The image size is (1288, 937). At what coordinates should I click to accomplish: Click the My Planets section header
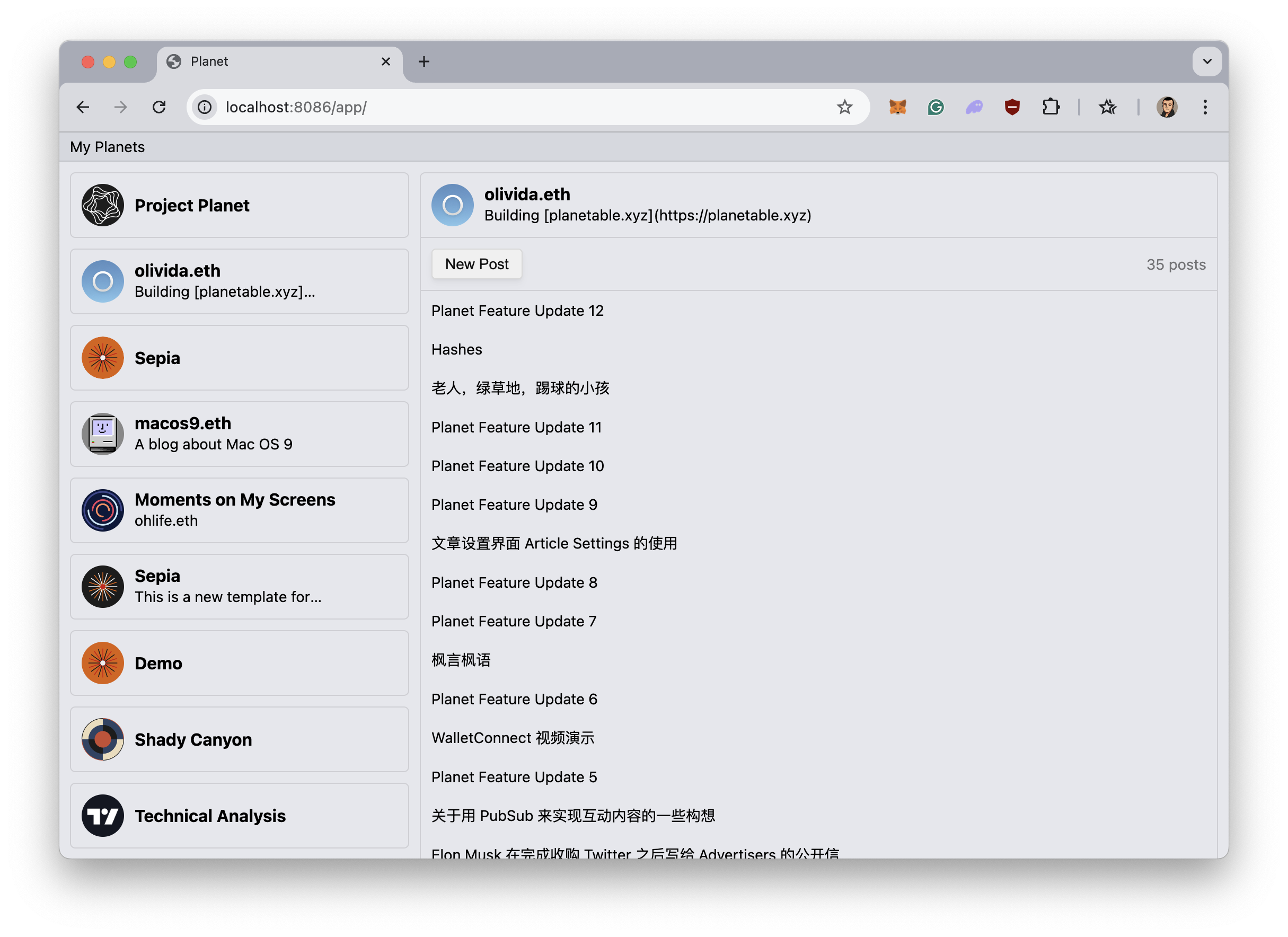(x=107, y=147)
